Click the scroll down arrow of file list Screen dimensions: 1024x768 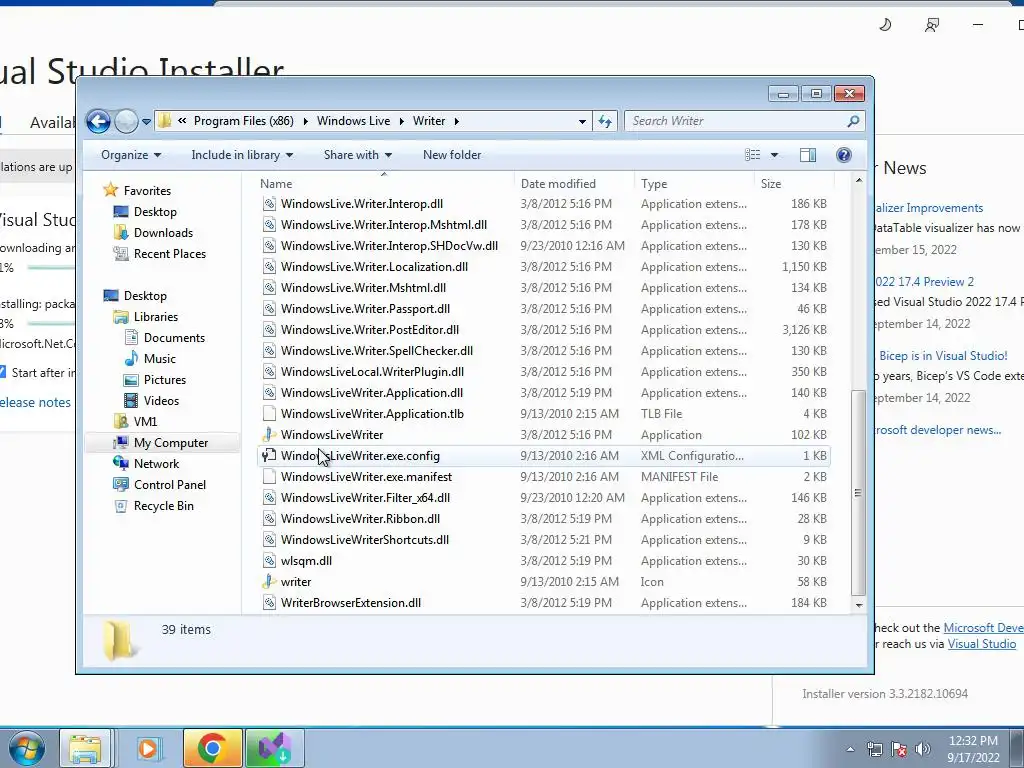tap(858, 605)
